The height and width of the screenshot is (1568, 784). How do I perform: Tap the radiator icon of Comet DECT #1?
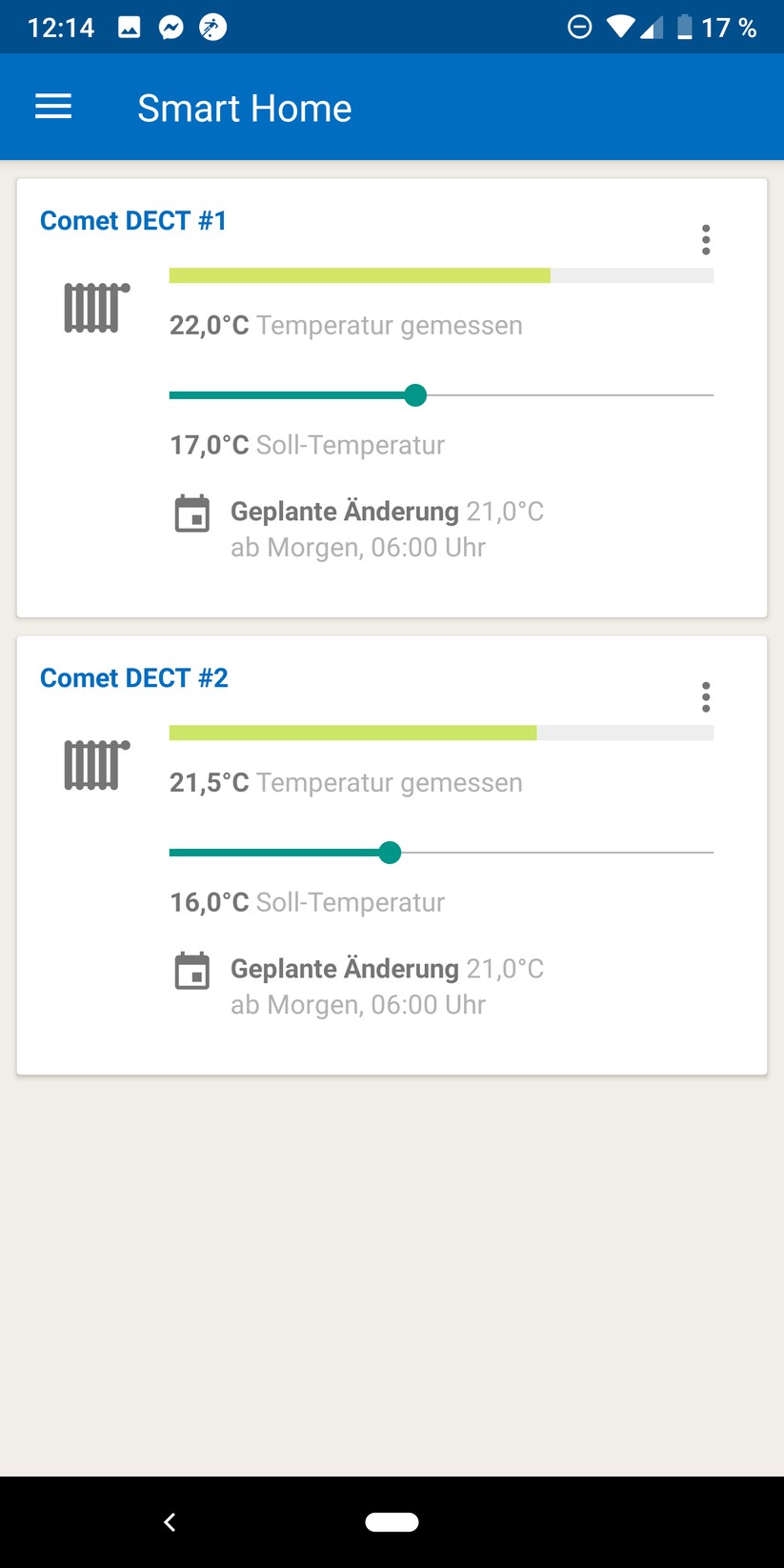point(96,307)
